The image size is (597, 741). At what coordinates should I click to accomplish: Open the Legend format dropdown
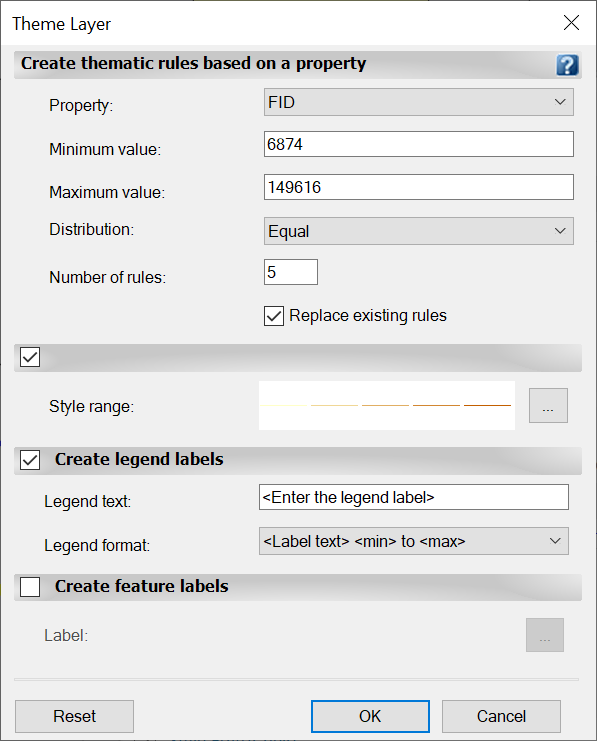[414, 541]
